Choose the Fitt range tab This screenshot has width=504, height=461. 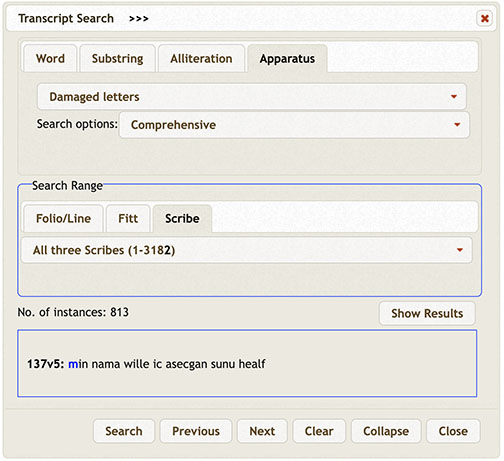click(x=128, y=218)
